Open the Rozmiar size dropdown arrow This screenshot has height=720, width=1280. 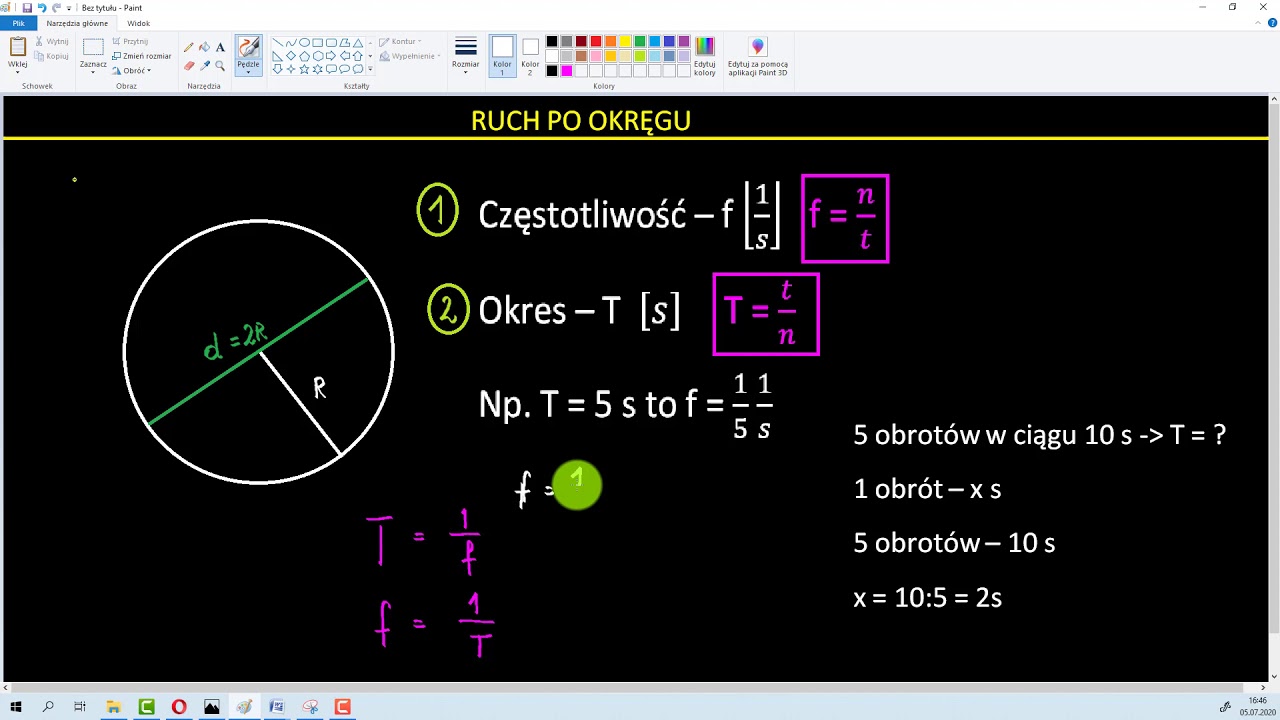click(x=465, y=72)
